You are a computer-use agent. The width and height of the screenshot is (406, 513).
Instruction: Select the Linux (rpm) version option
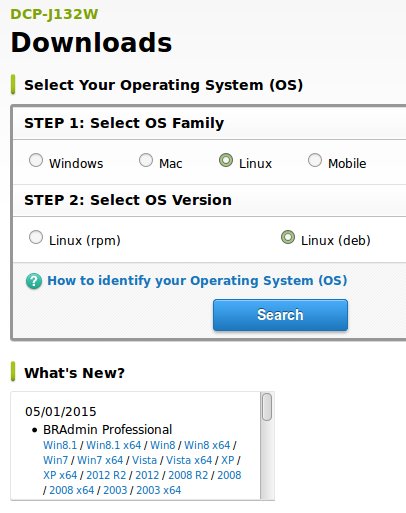(36, 237)
